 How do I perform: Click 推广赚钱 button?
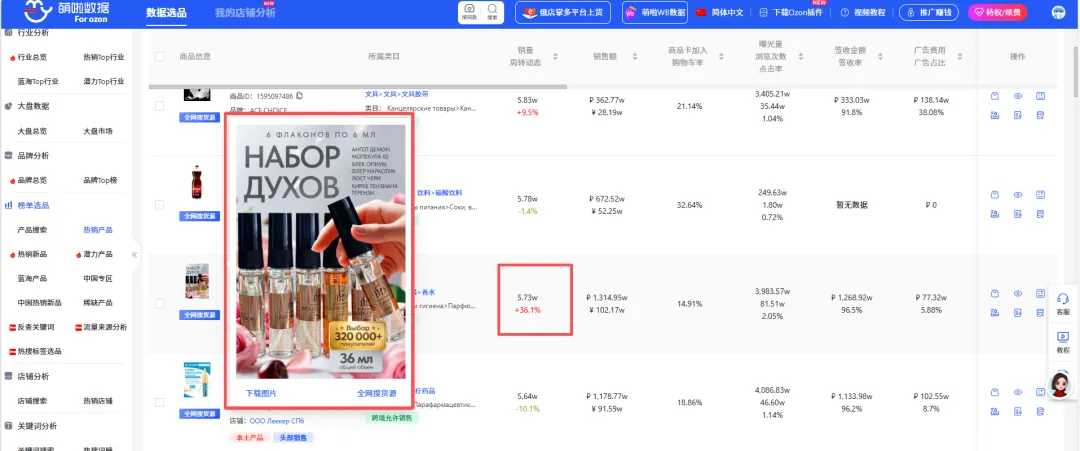click(929, 12)
